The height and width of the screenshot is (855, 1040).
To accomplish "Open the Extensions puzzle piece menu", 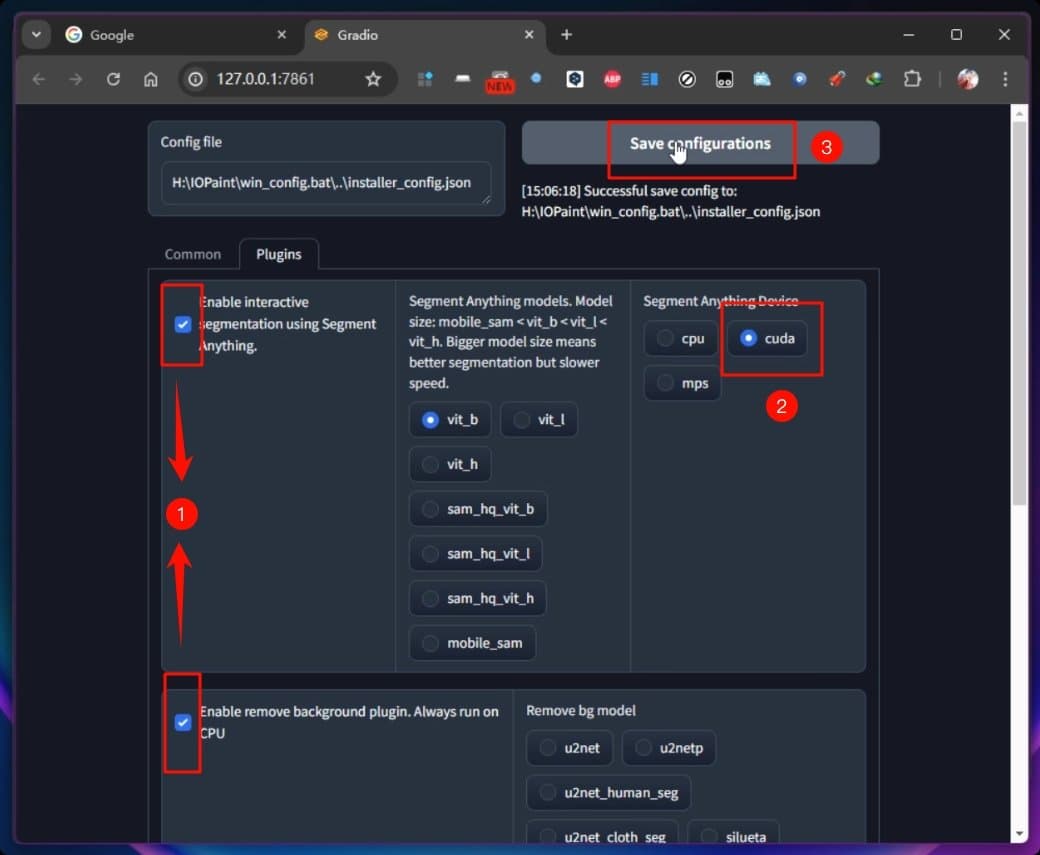I will pyautogui.click(x=912, y=79).
